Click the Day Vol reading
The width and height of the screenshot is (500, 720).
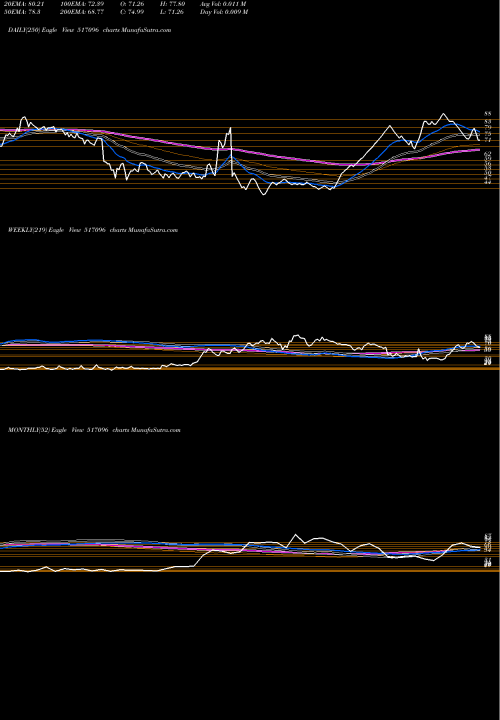tap(224, 12)
